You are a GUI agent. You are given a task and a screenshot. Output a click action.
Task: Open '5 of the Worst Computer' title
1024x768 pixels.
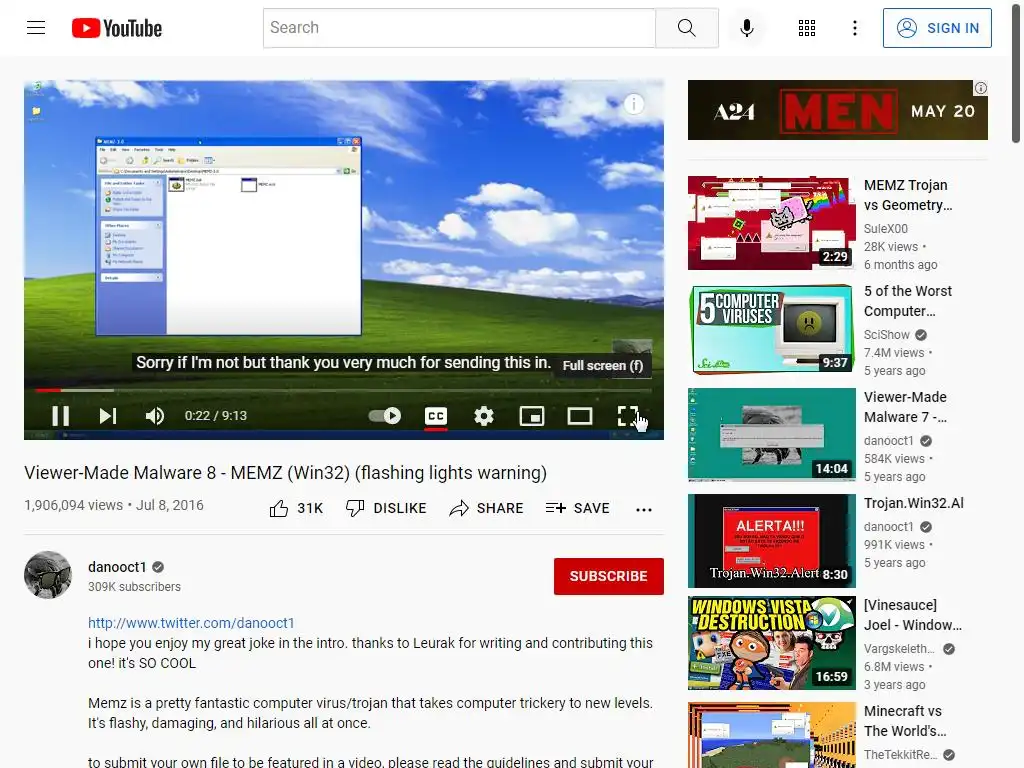click(x=908, y=301)
